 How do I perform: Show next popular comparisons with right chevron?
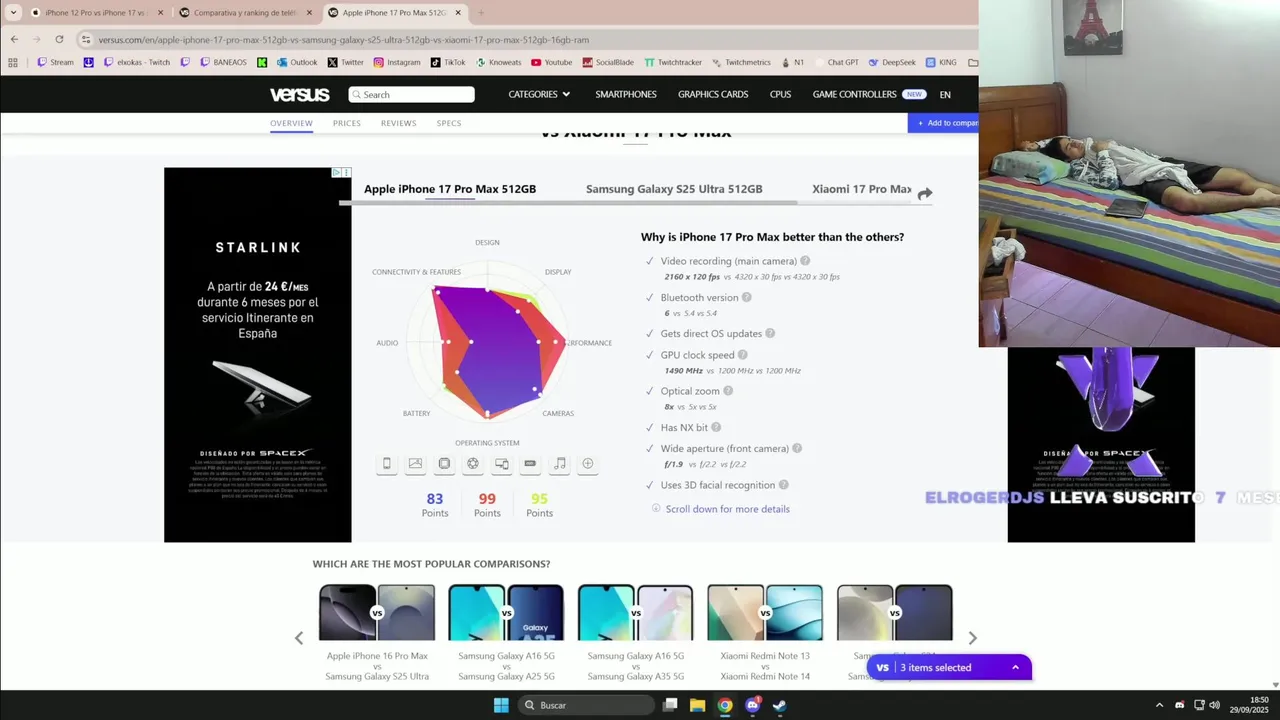[x=972, y=638]
